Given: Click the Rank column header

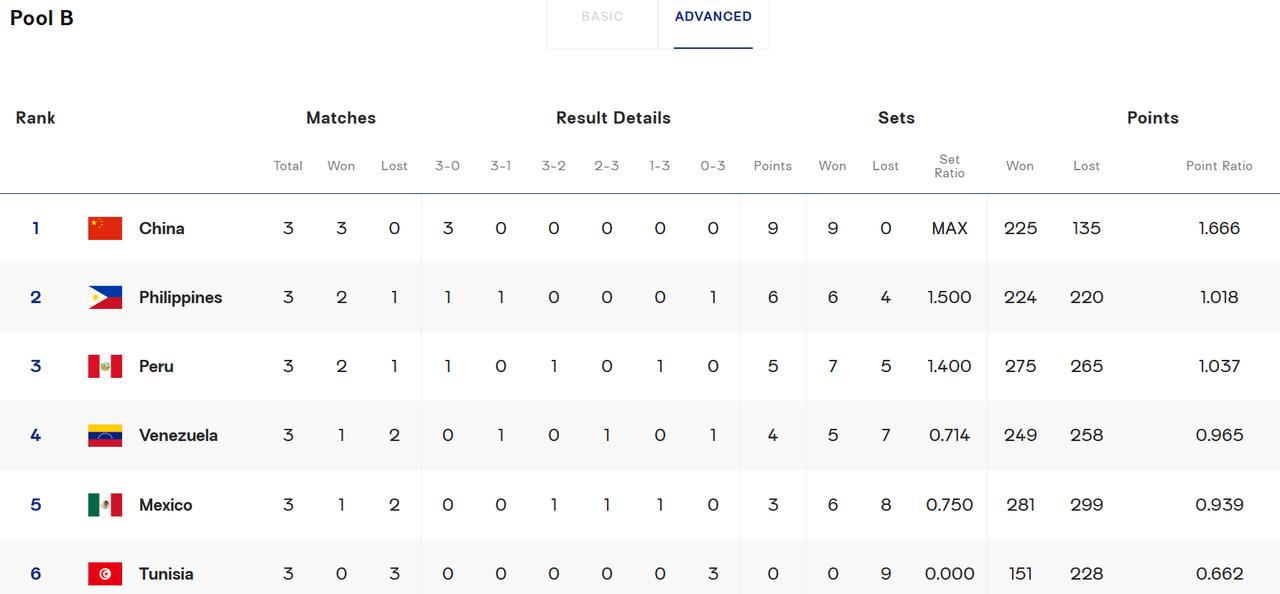Looking at the screenshot, I should tap(35, 118).
